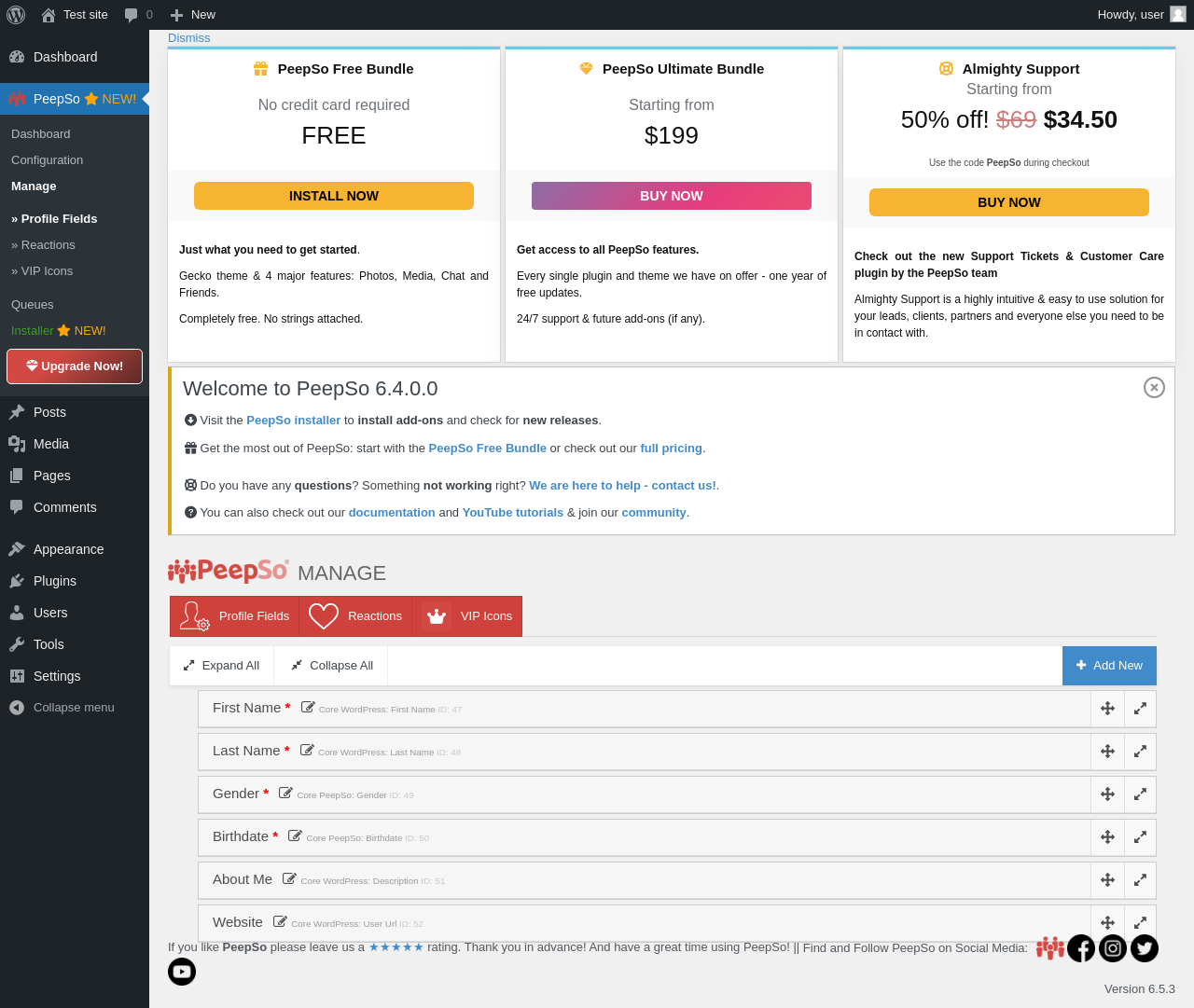Viewport: 1194px width, 1008px height.
Task: Expand the First Name field row
Action: coord(1140,709)
